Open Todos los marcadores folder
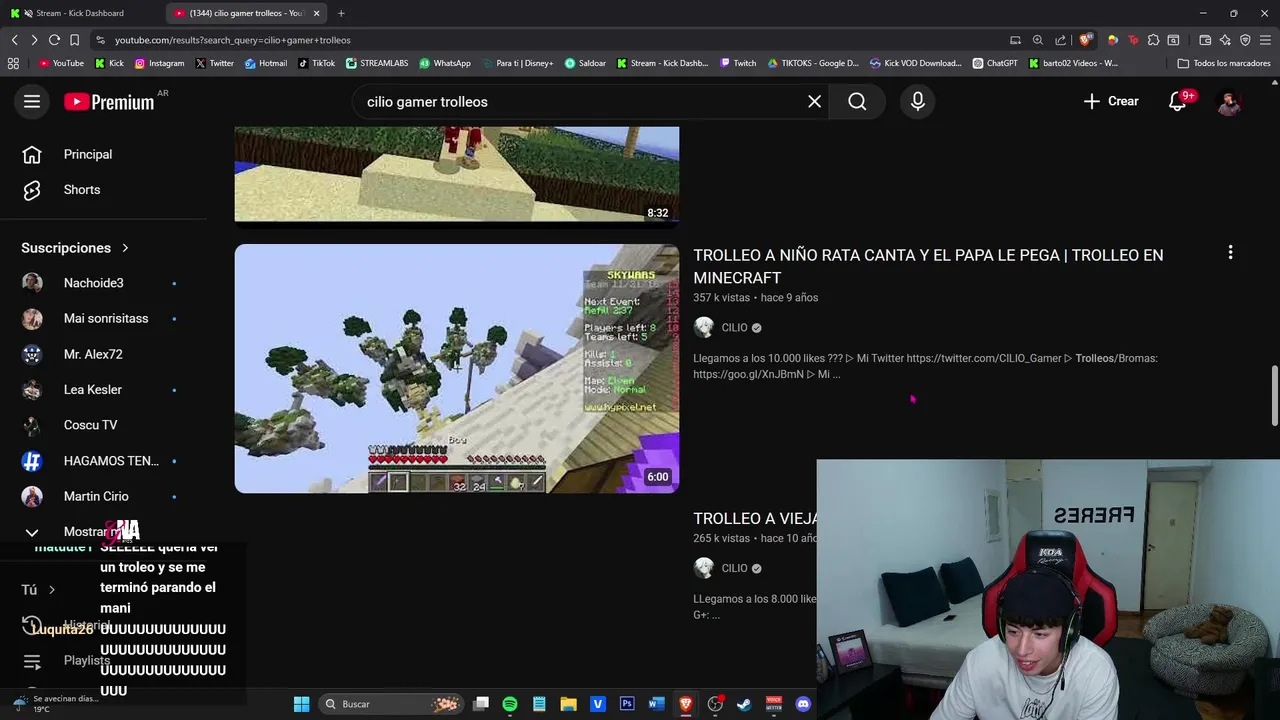Image resolution: width=1280 pixels, height=720 pixels. [1224, 63]
